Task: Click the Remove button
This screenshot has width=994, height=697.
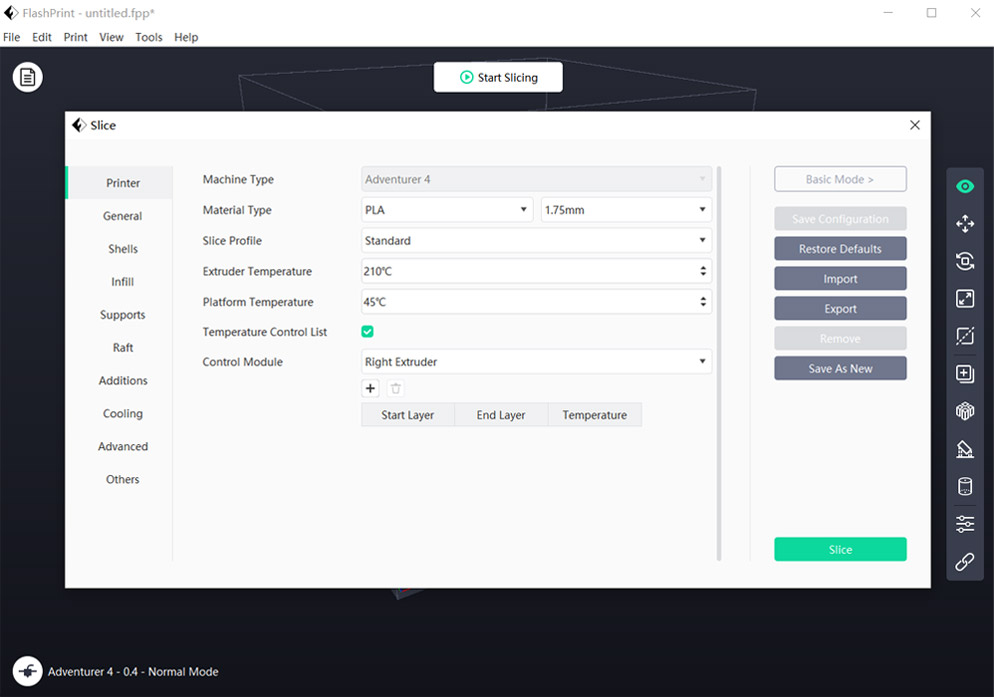Action: coord(840,339)
